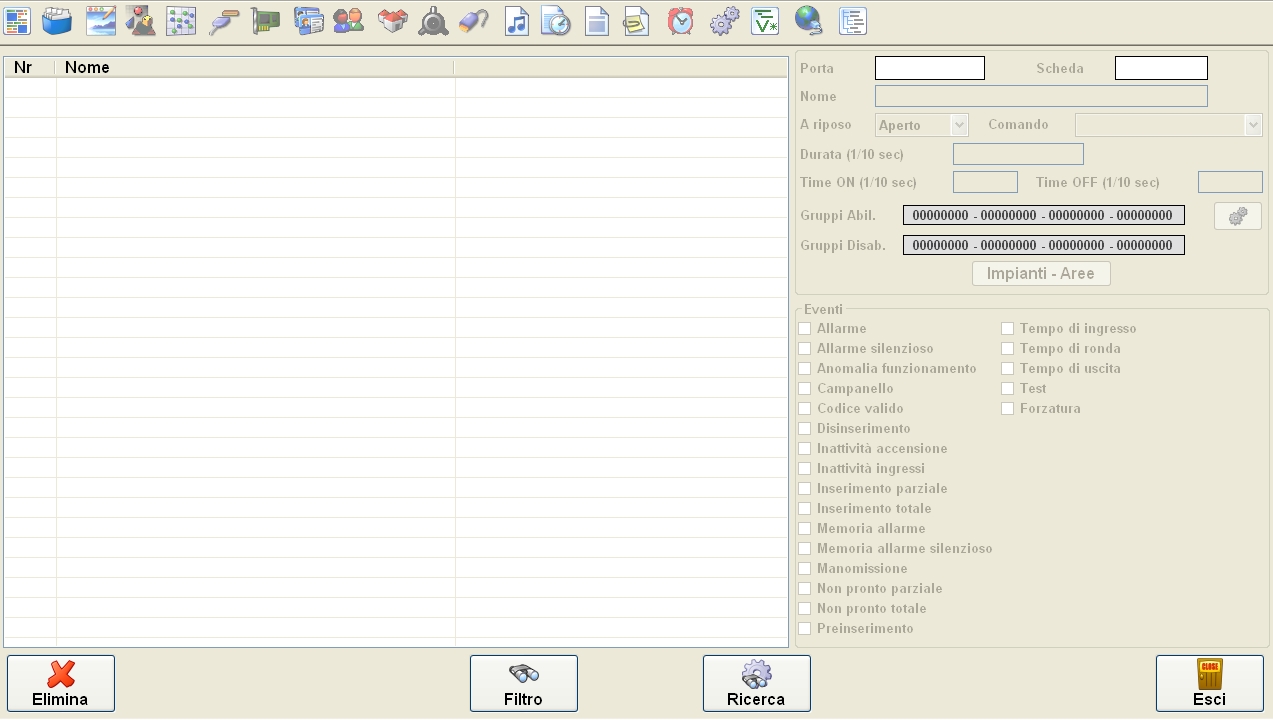
Task: Click the Ricerca button
Action: tap(756, 684)
